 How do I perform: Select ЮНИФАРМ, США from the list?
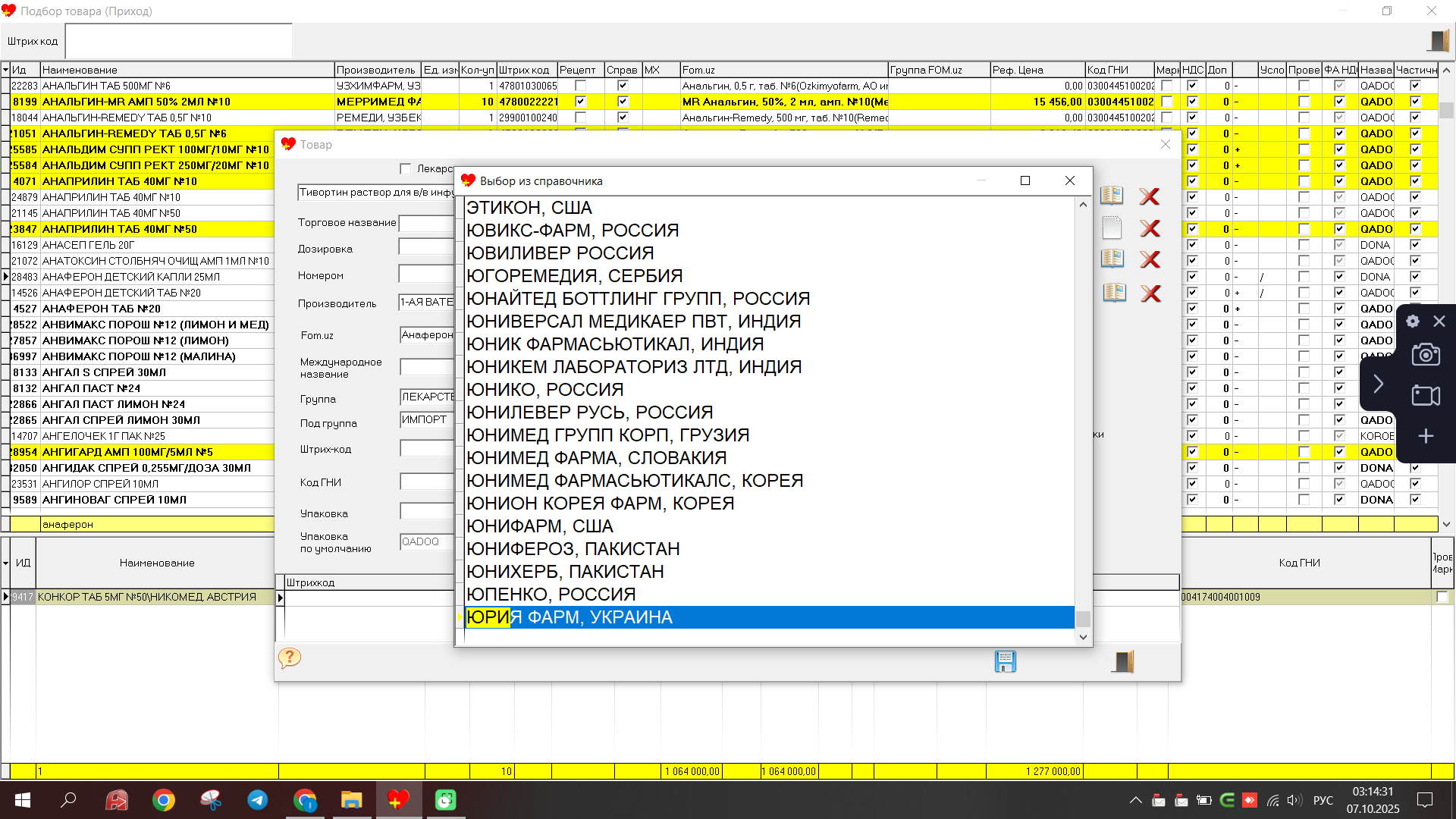coord(539,526)
